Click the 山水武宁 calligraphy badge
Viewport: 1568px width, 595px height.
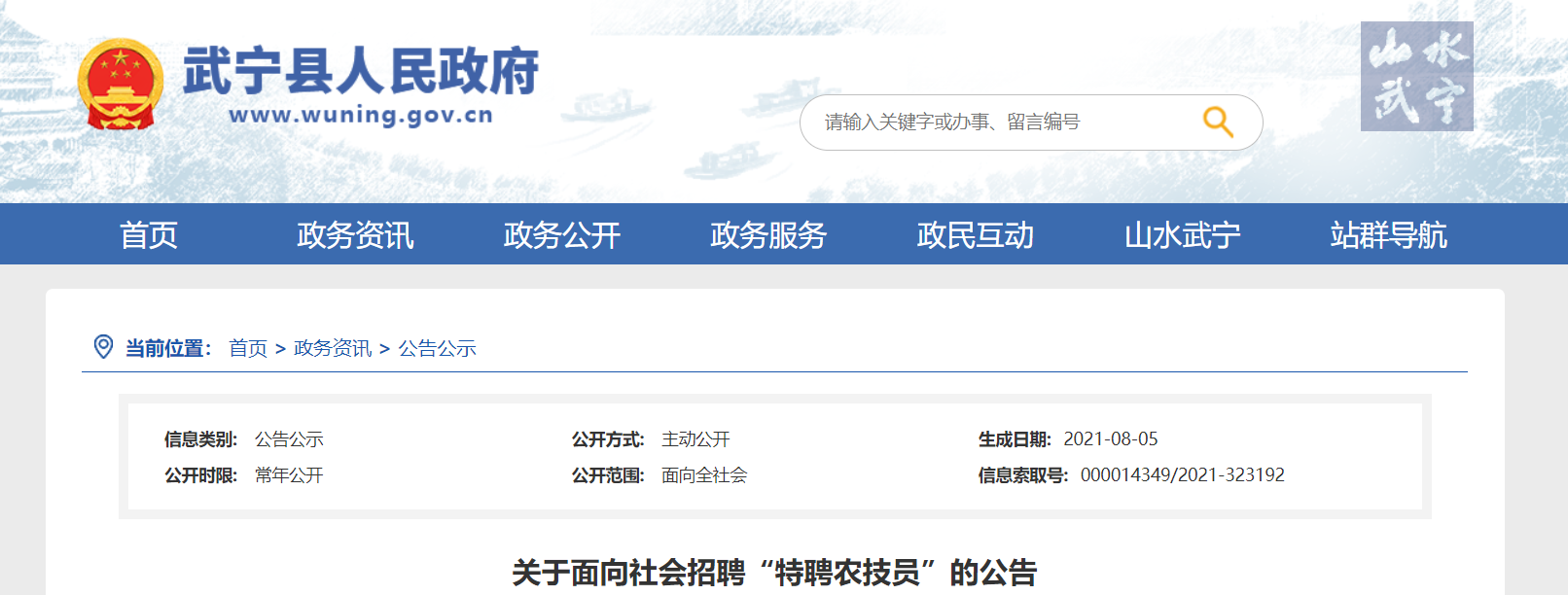[x=1416, y=76]
